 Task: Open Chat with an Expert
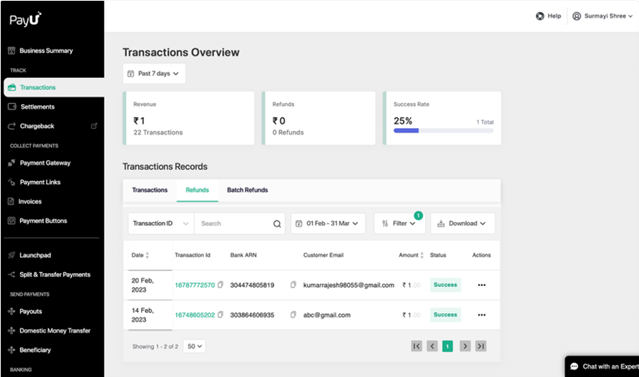pyautogui.click(x=602, y=366)
